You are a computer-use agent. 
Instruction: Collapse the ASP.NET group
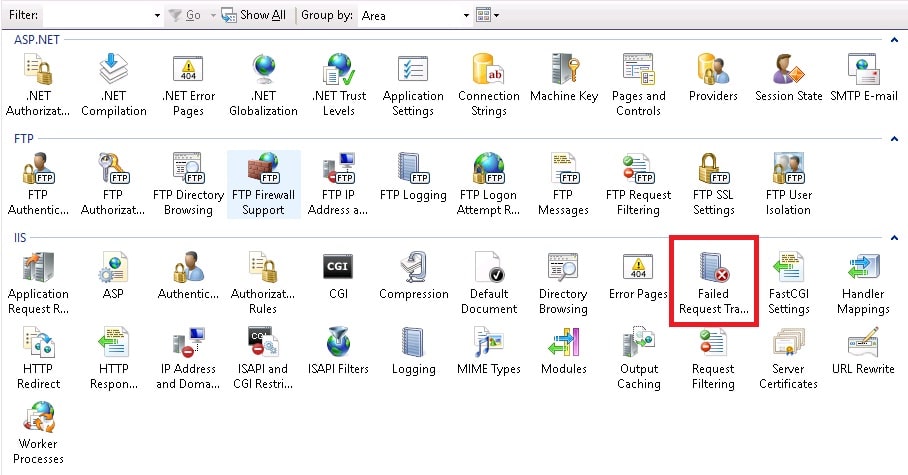(894, 40)
